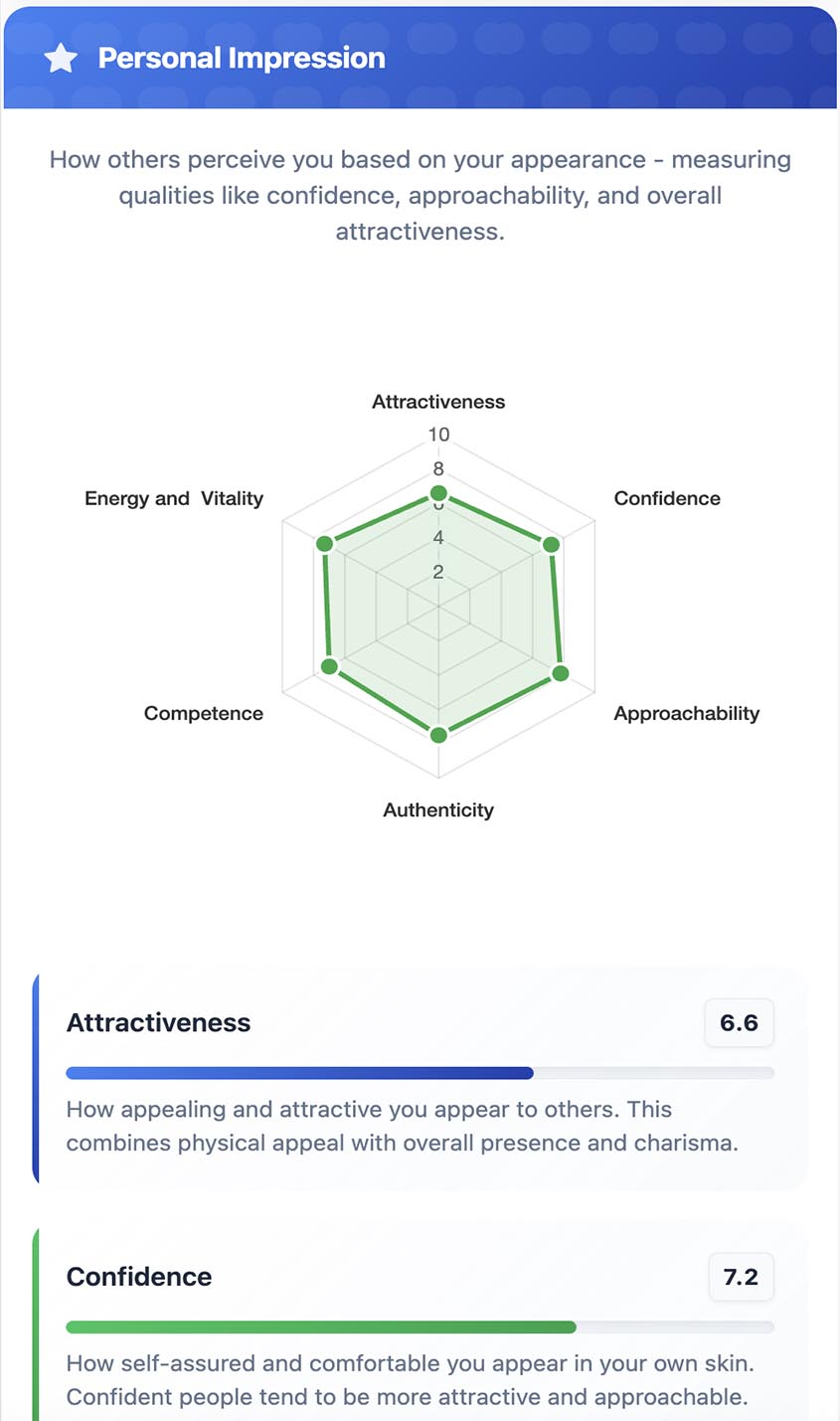This screenshot has width=840, height=1421.
Task: Click the 7.2 Confidence score badge
Action: click(x=741, y=1277)
